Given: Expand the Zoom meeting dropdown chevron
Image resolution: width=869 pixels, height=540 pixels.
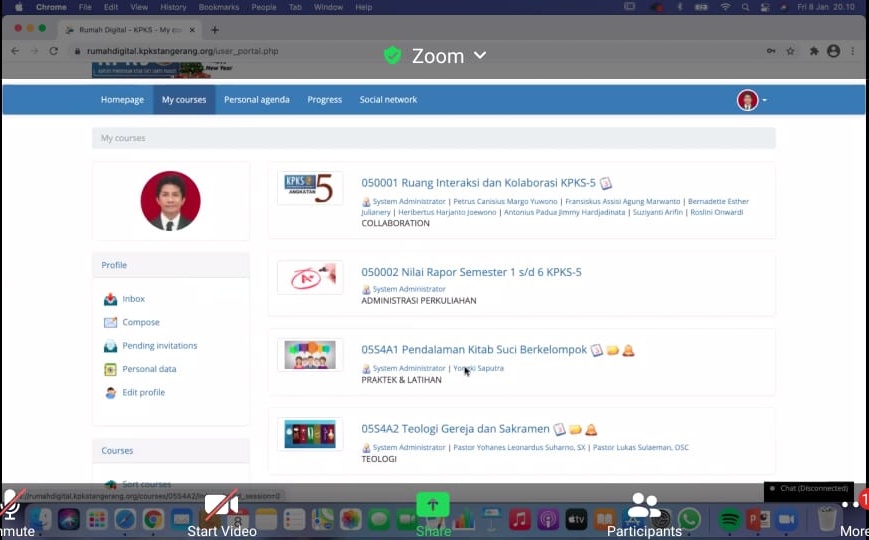Looking at the screenshot, I should [480, 55].
